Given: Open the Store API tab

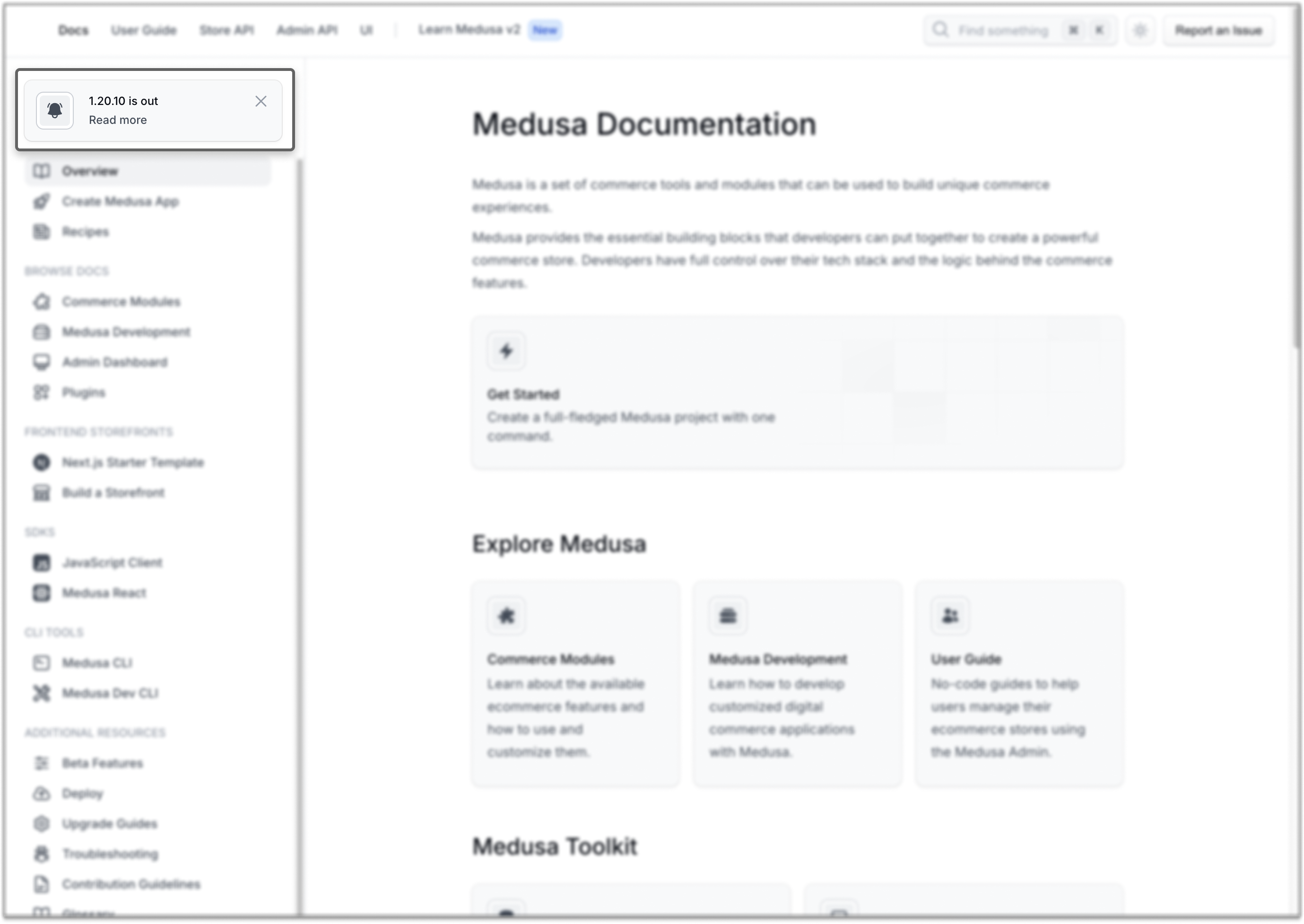Looking at the screenshot, I should [226, 30].
